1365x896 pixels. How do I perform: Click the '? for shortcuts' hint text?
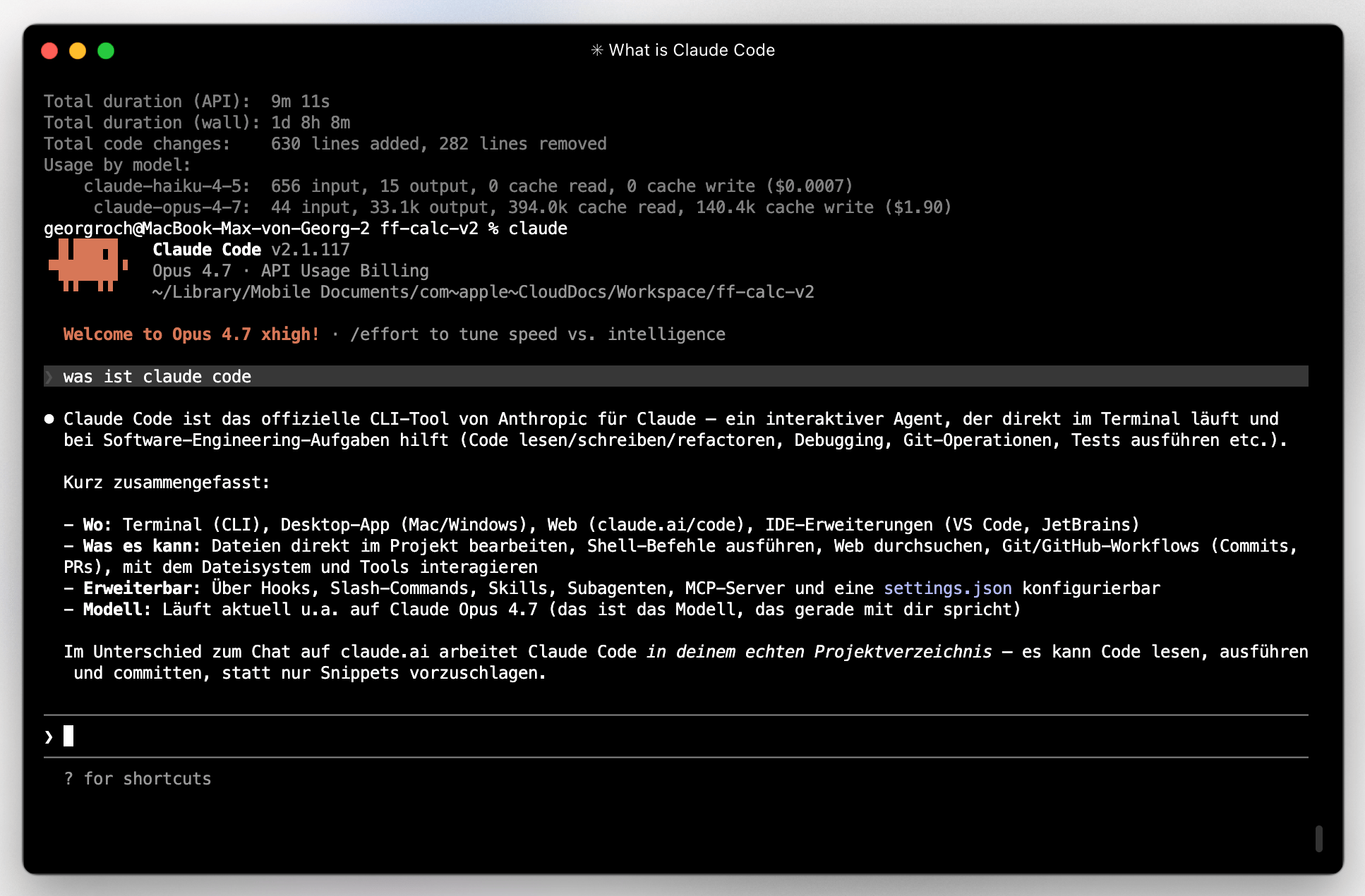(138, 779)
